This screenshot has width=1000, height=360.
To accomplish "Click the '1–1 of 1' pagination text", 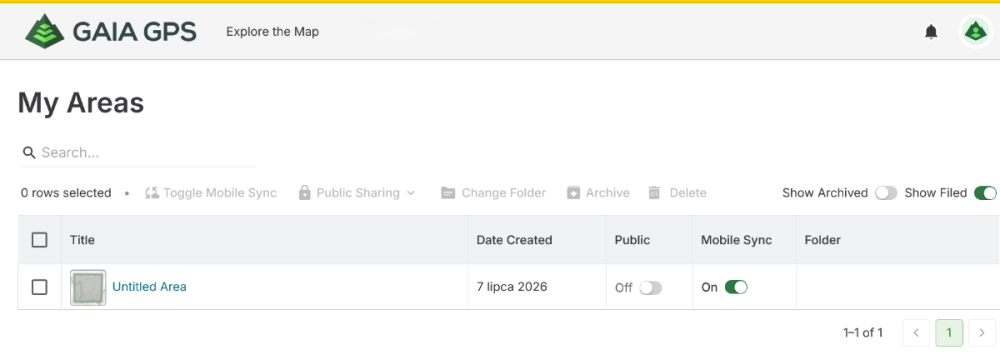I will (x=863, y=333).
